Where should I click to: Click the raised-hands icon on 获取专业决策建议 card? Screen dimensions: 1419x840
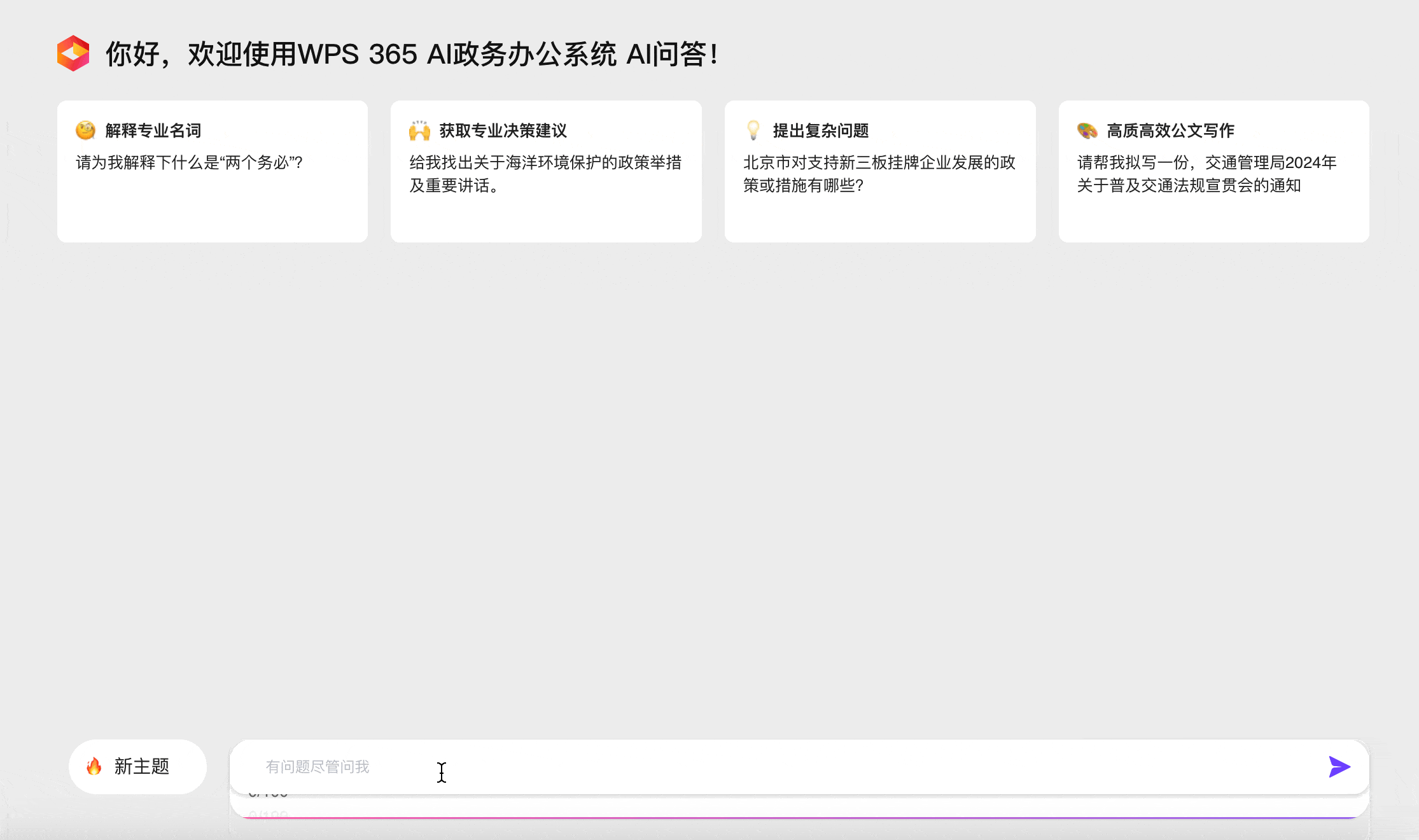419,130
